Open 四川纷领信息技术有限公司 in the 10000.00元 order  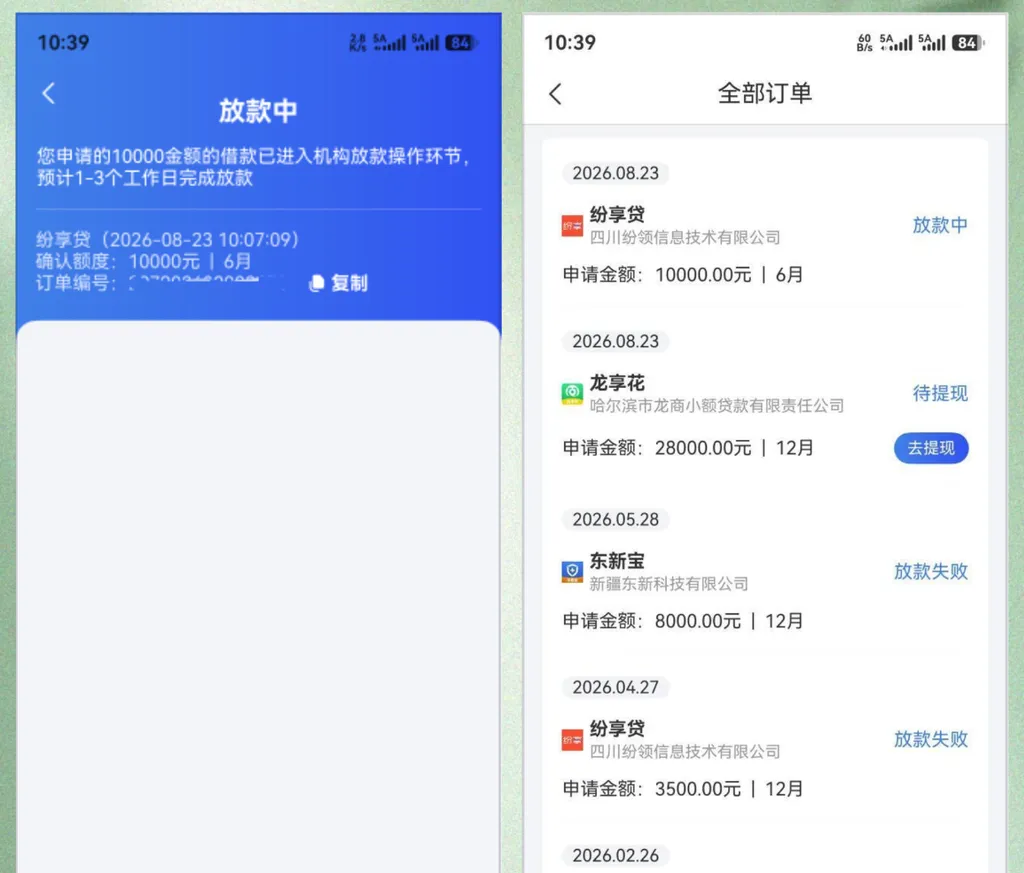685,238
